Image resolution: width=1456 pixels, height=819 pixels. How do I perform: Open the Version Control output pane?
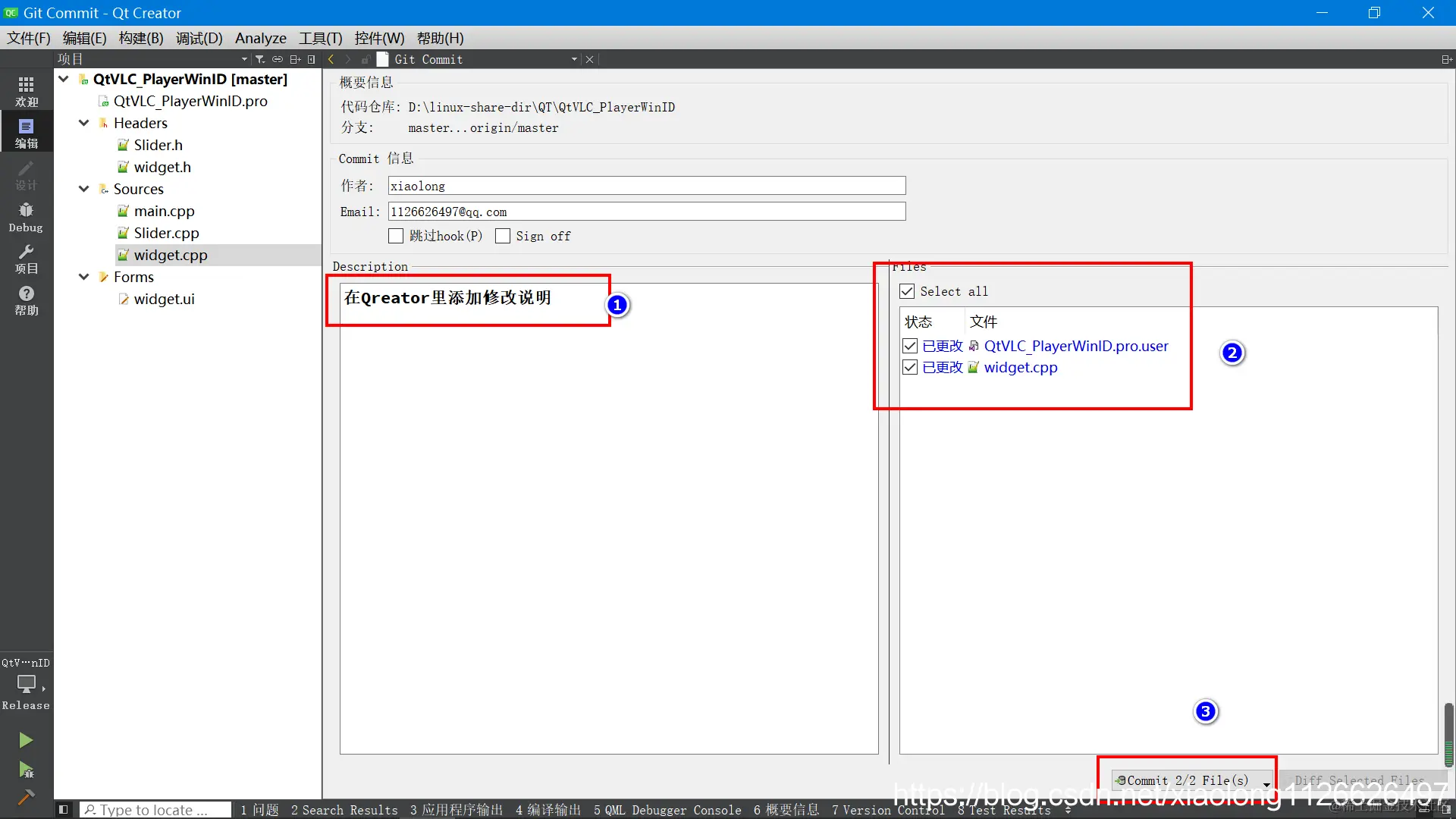(887, 810)
